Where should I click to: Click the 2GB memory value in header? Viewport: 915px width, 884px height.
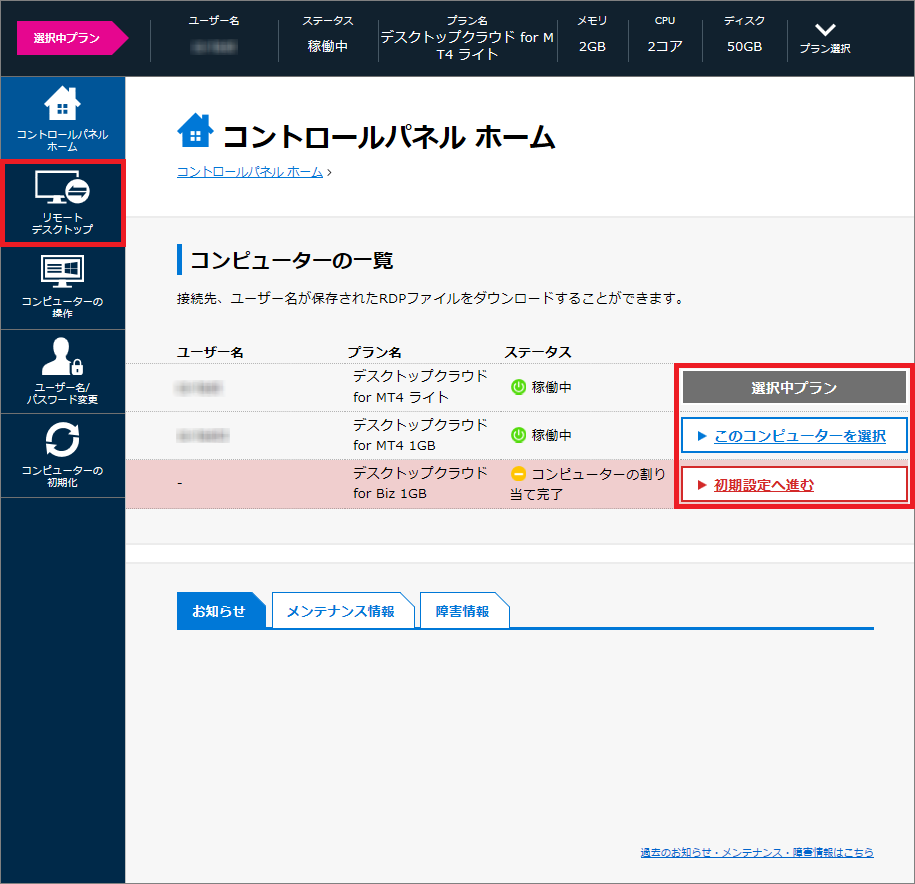tap(592, 47)
